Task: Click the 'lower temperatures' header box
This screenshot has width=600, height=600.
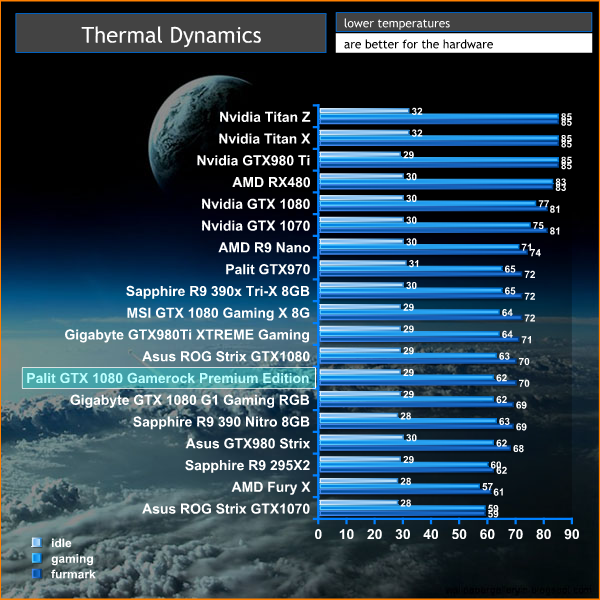Action: (463, 22)
